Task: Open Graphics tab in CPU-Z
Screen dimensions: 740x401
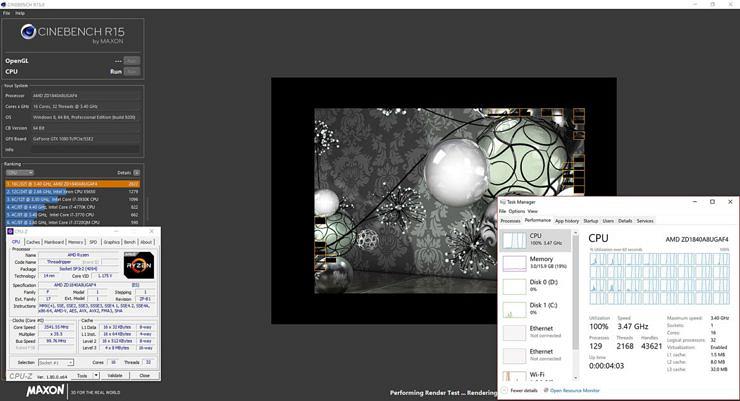Action: coord(111,242)
